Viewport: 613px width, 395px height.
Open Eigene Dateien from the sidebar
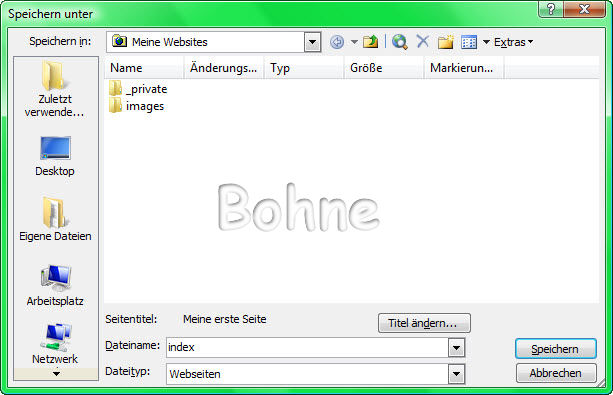[x=55, y=219]
